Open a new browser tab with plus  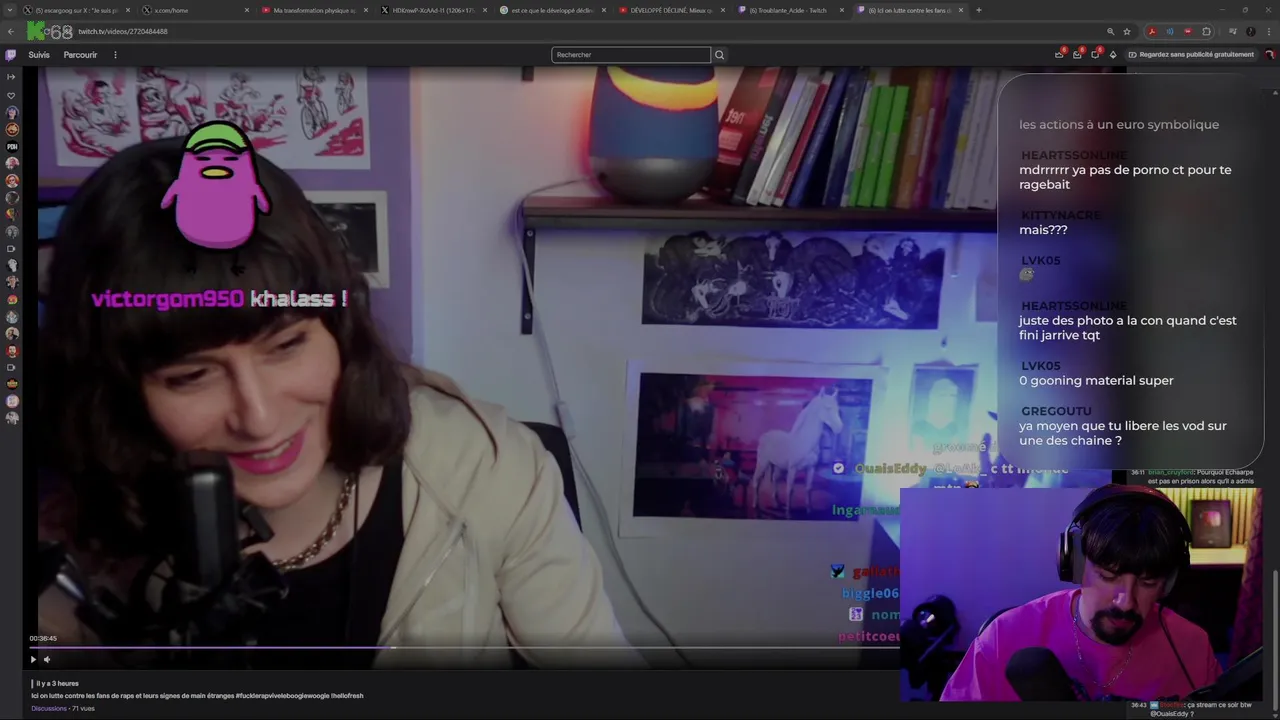click(x=978, y=10)
